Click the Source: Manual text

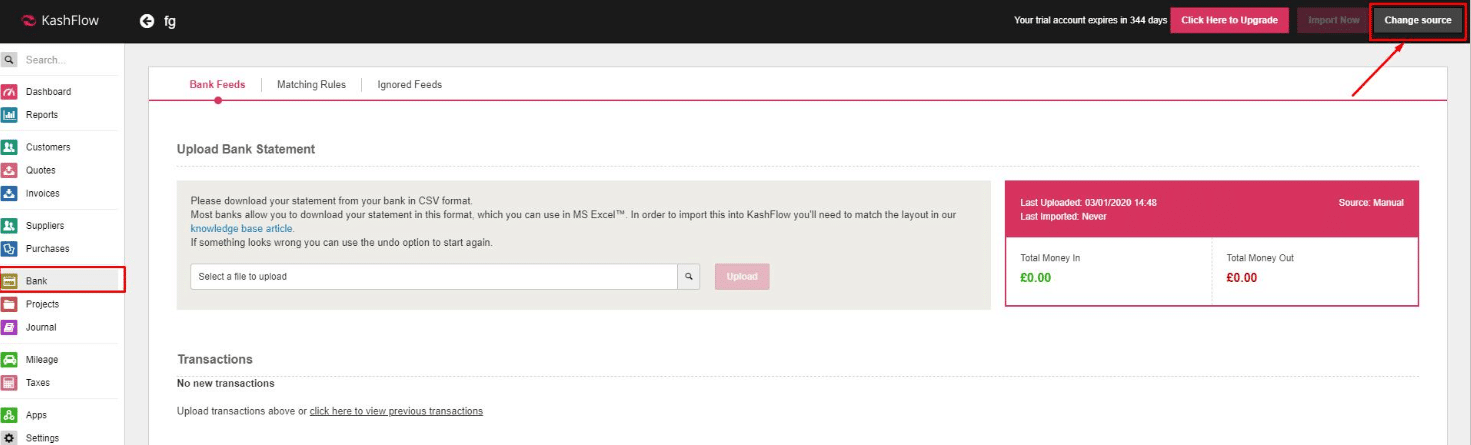[1371, 203]
